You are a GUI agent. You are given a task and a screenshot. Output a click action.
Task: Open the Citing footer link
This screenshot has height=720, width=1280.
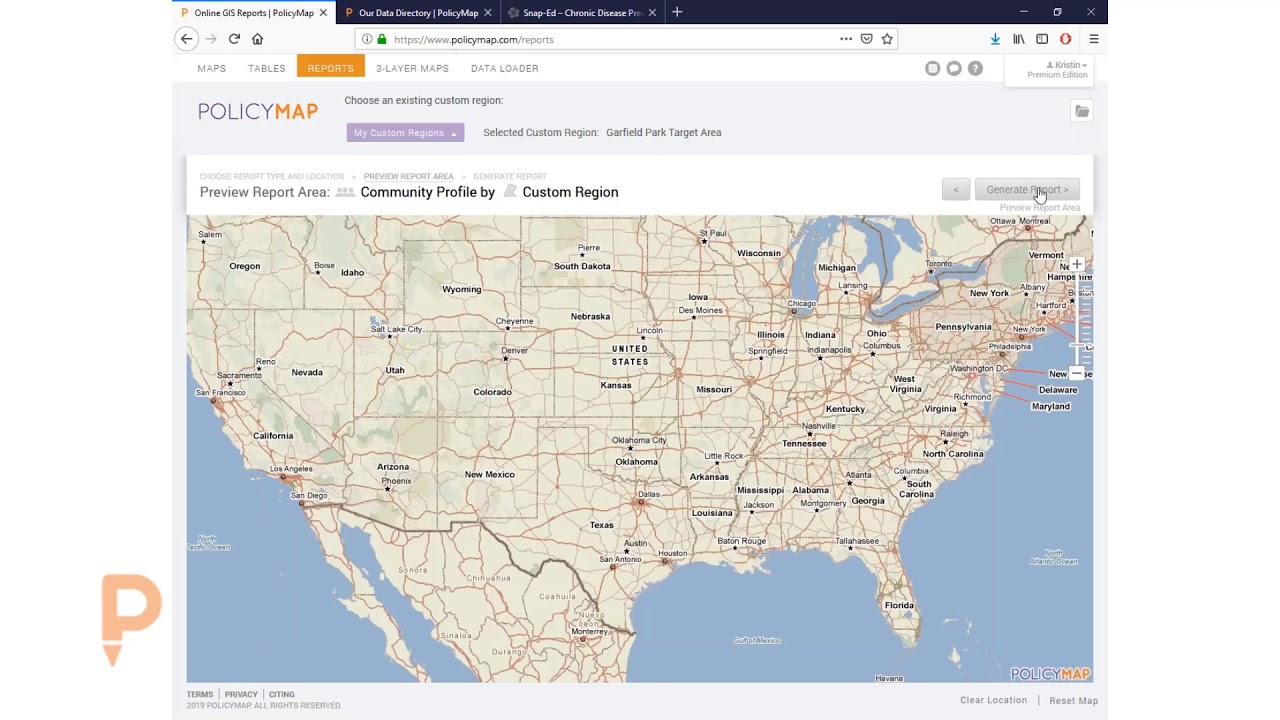[281, 694]
